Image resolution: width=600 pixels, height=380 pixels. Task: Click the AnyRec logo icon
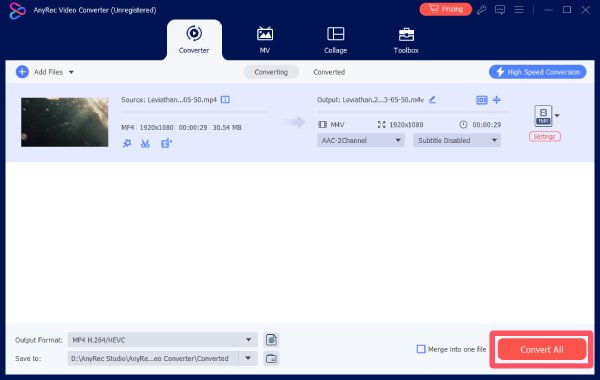[x=17, y=10]
